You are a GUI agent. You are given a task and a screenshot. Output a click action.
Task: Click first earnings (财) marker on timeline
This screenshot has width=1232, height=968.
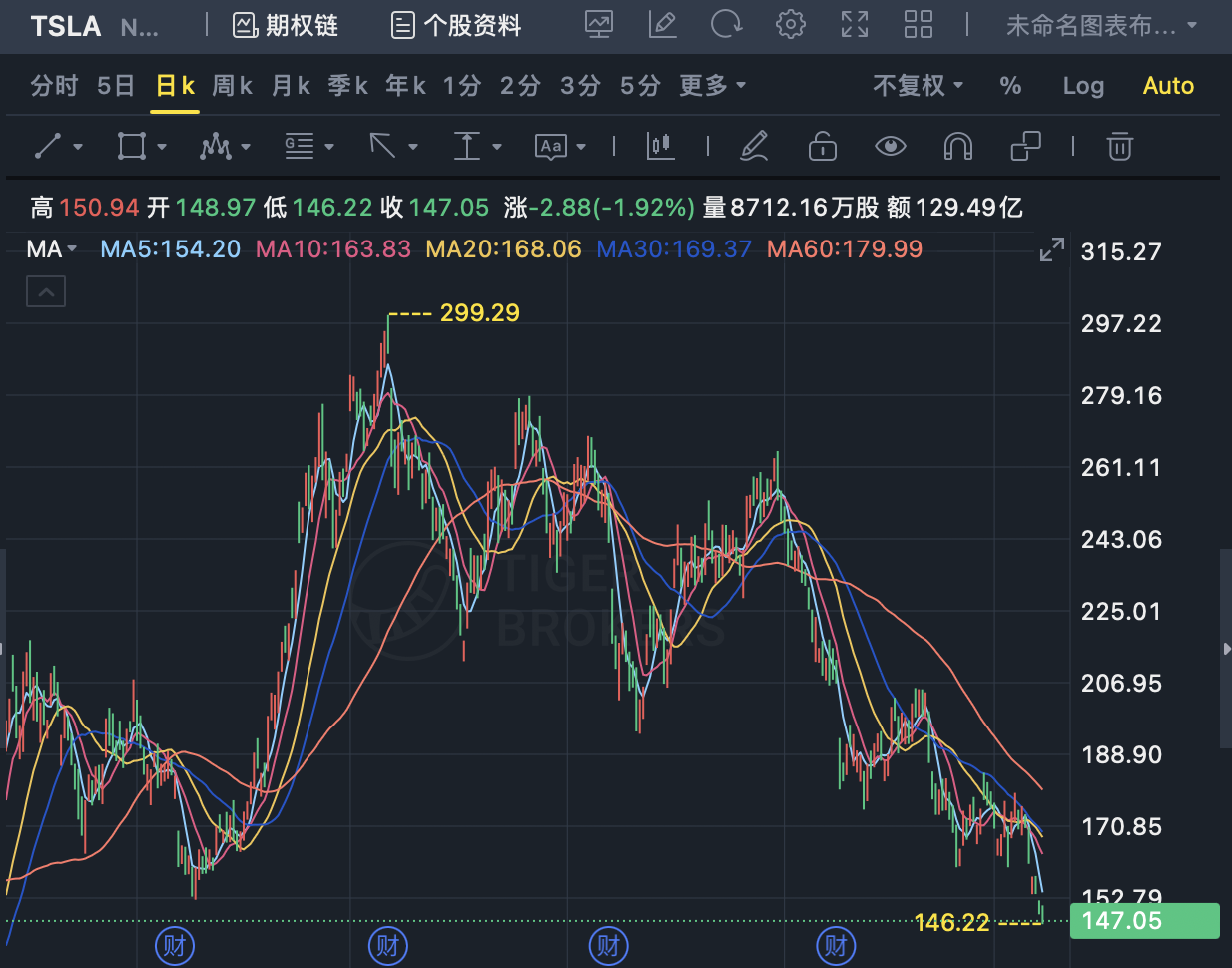point(174,946)
